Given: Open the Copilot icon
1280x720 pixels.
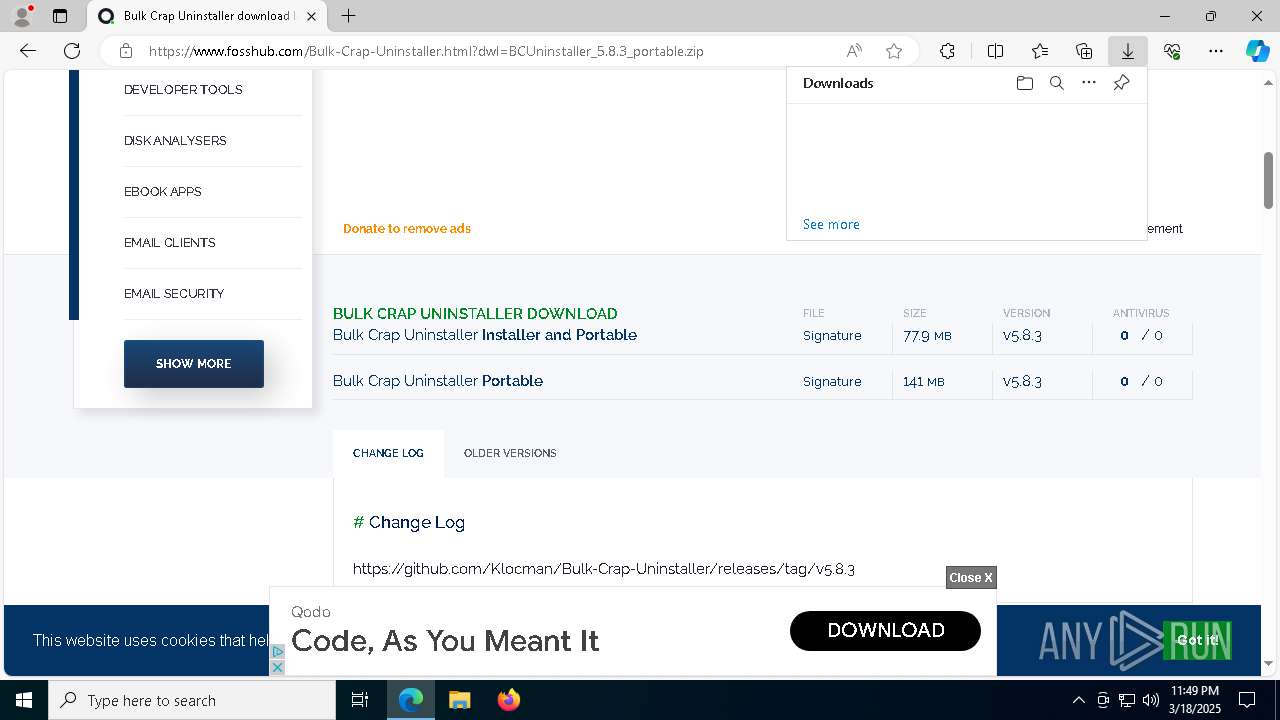Looking at the screenshot, I should pos(1257,51).
